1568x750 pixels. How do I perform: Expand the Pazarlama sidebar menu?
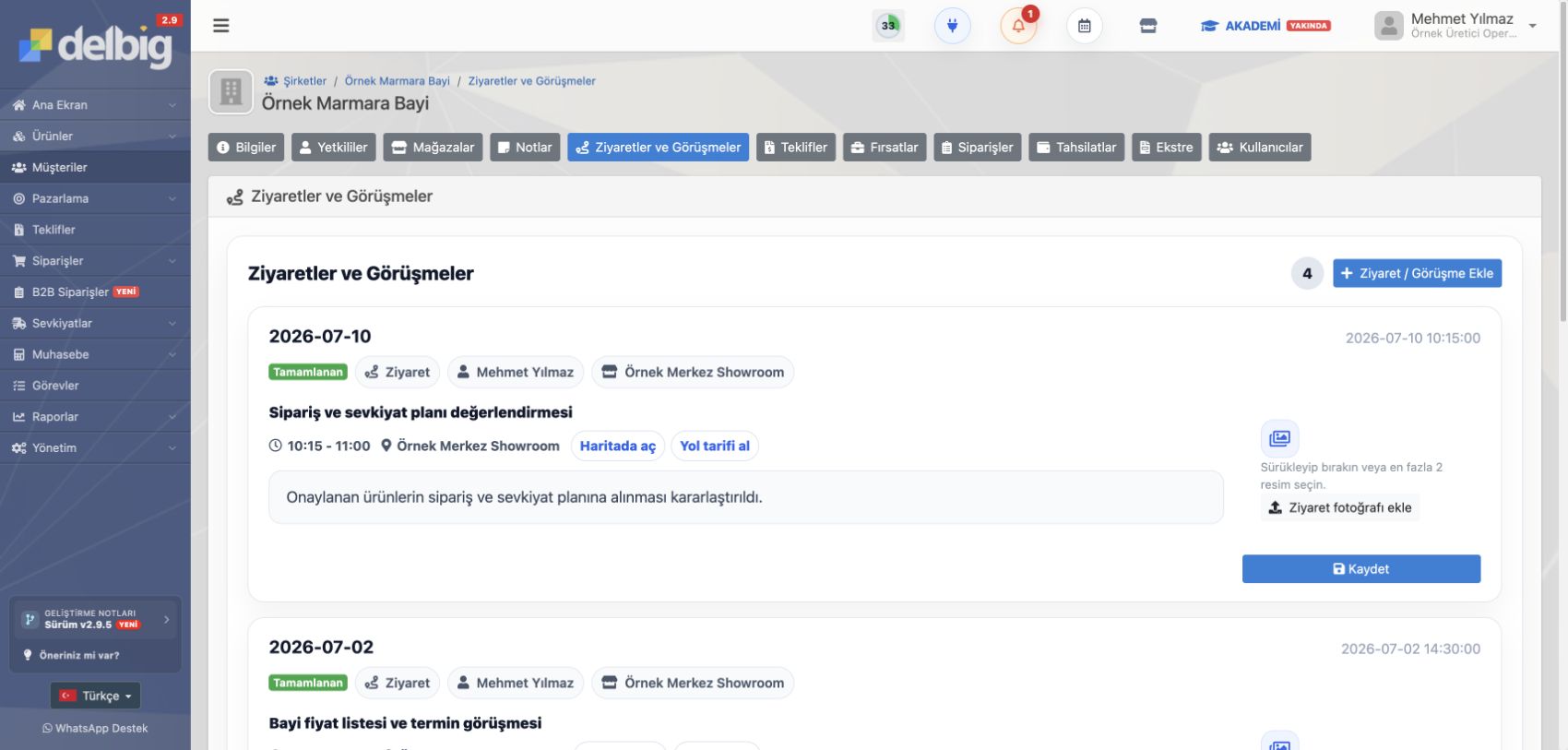(95, 198)
